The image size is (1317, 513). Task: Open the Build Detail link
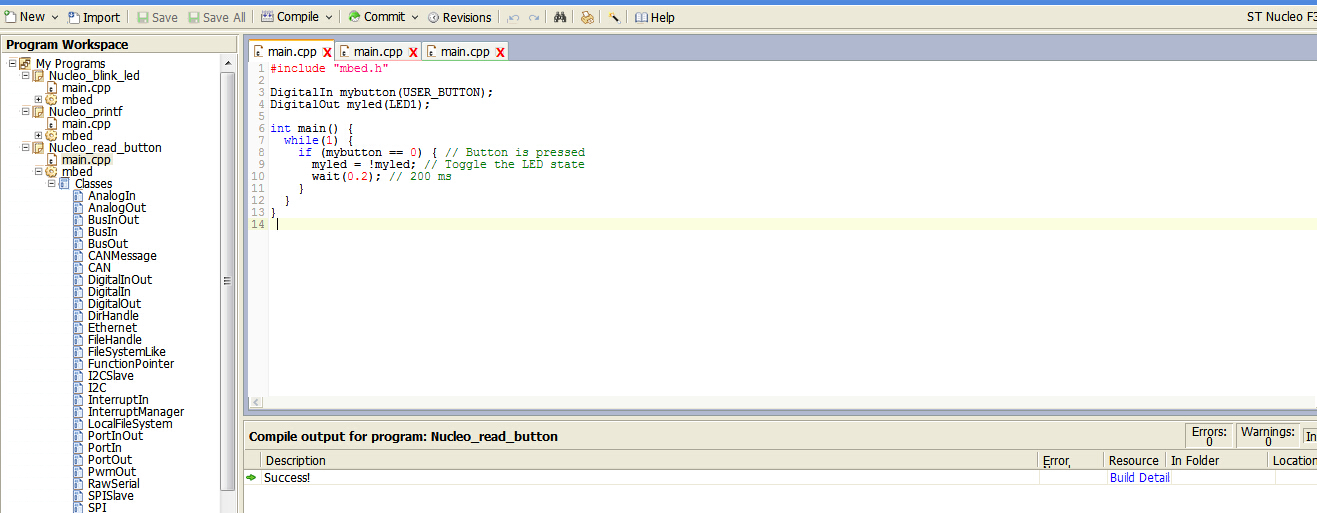1139,478
